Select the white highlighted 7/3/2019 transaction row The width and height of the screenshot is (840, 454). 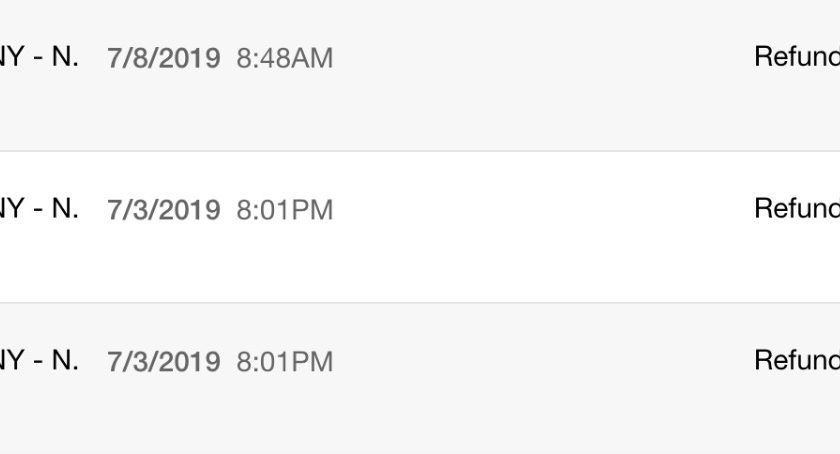[x=420, y=227]
